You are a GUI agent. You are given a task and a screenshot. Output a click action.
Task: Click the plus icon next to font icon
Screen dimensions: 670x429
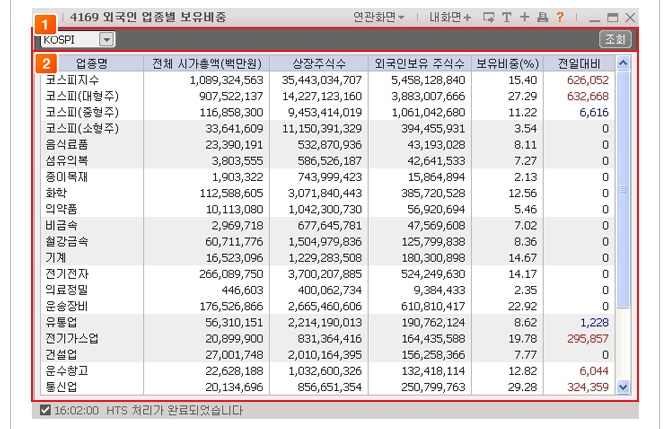point(524,17)
